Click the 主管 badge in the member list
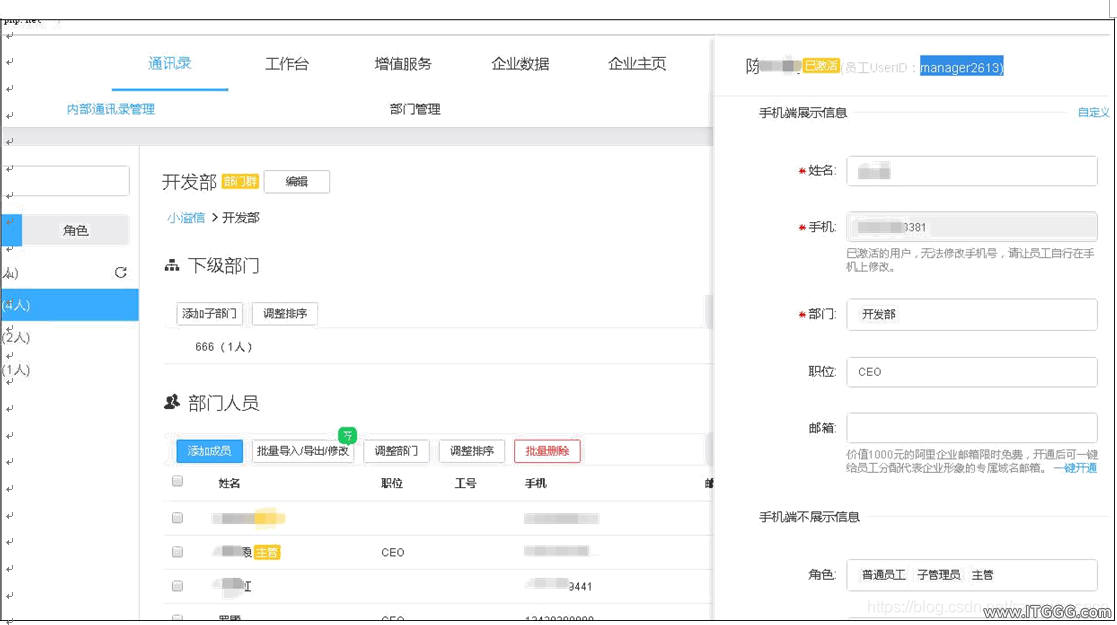 266,552
